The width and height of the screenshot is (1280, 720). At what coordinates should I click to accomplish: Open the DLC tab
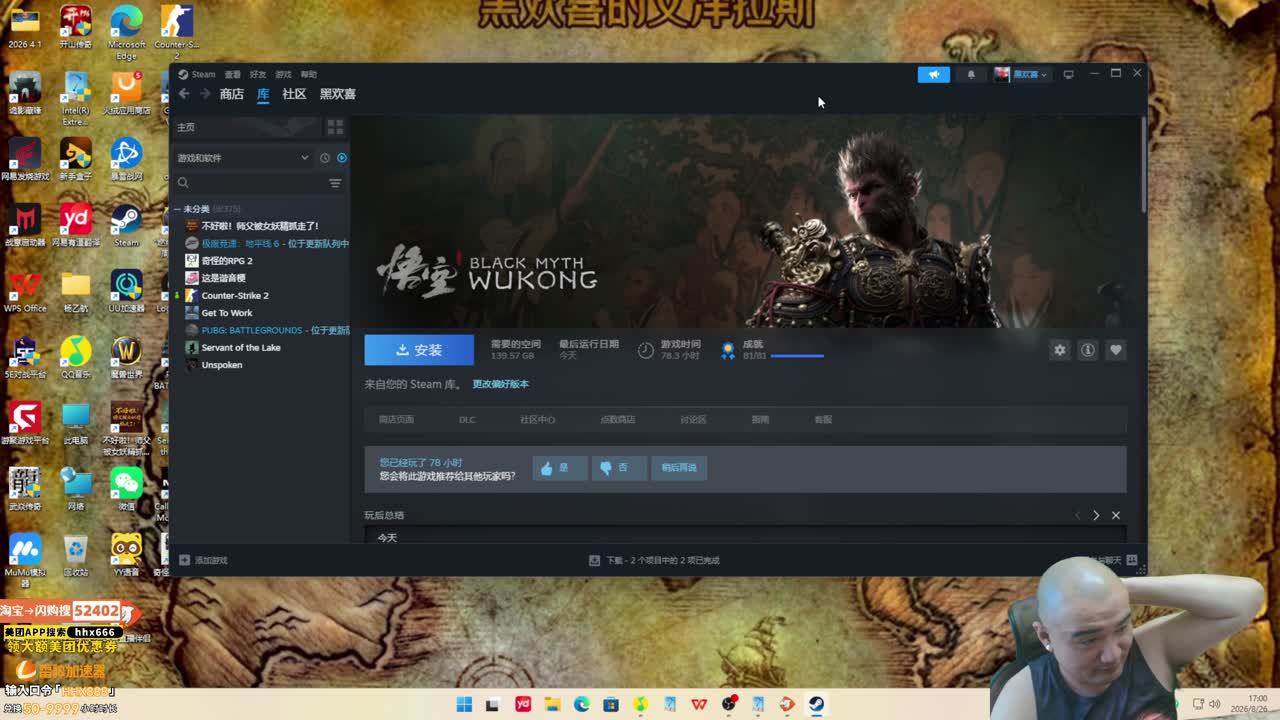467,420
